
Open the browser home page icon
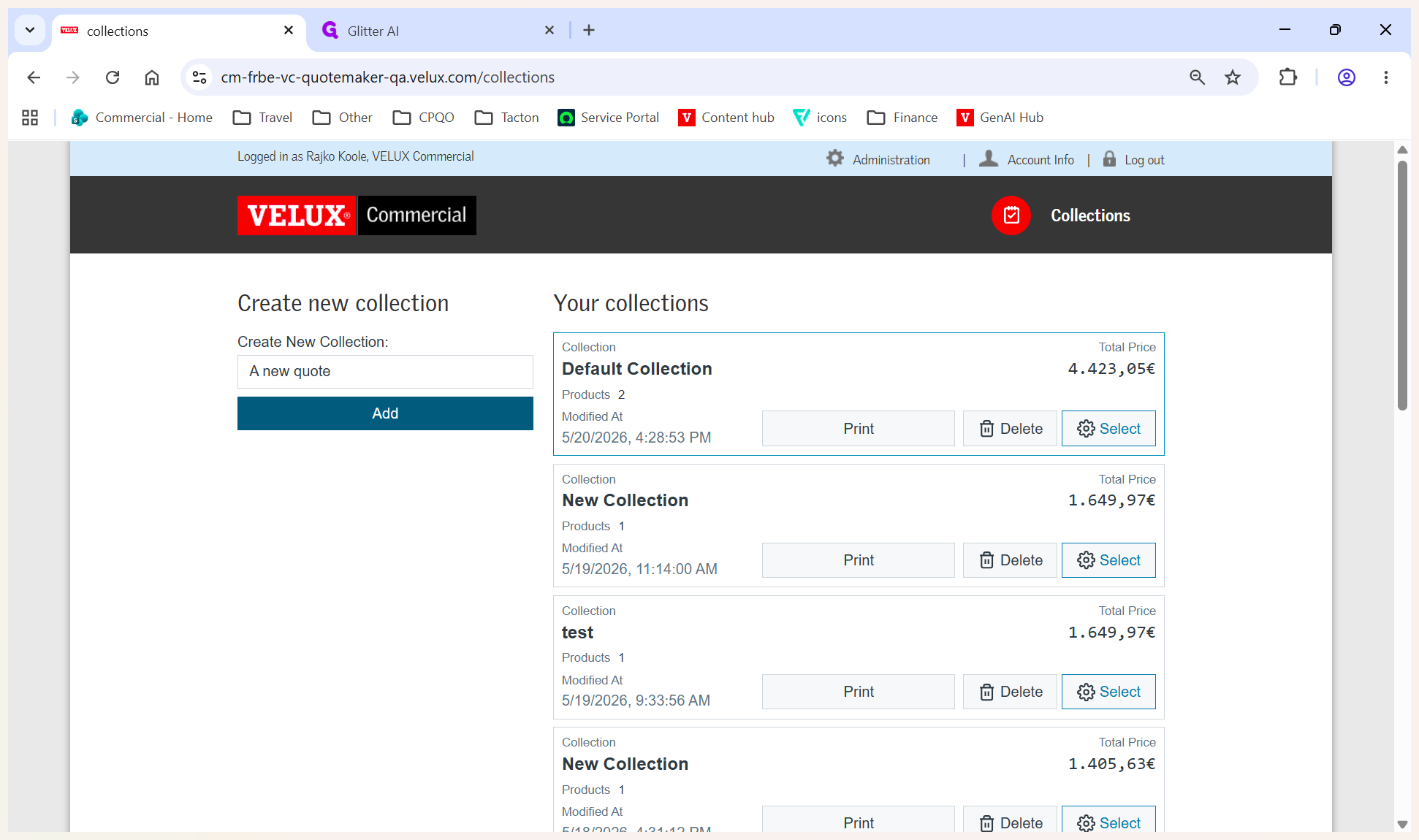[x=152, y=77]
